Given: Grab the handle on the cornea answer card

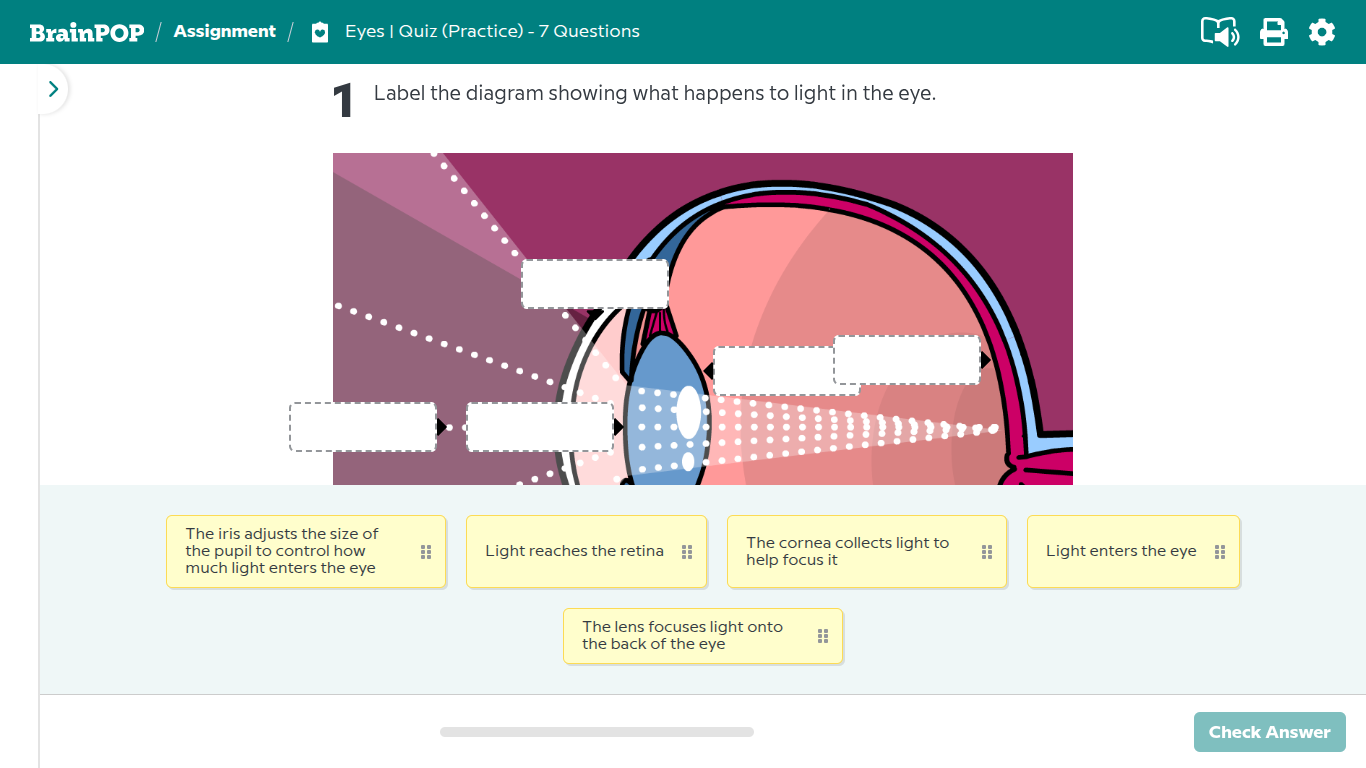Looking at the screenshot, I should click(x=985, y=551).
